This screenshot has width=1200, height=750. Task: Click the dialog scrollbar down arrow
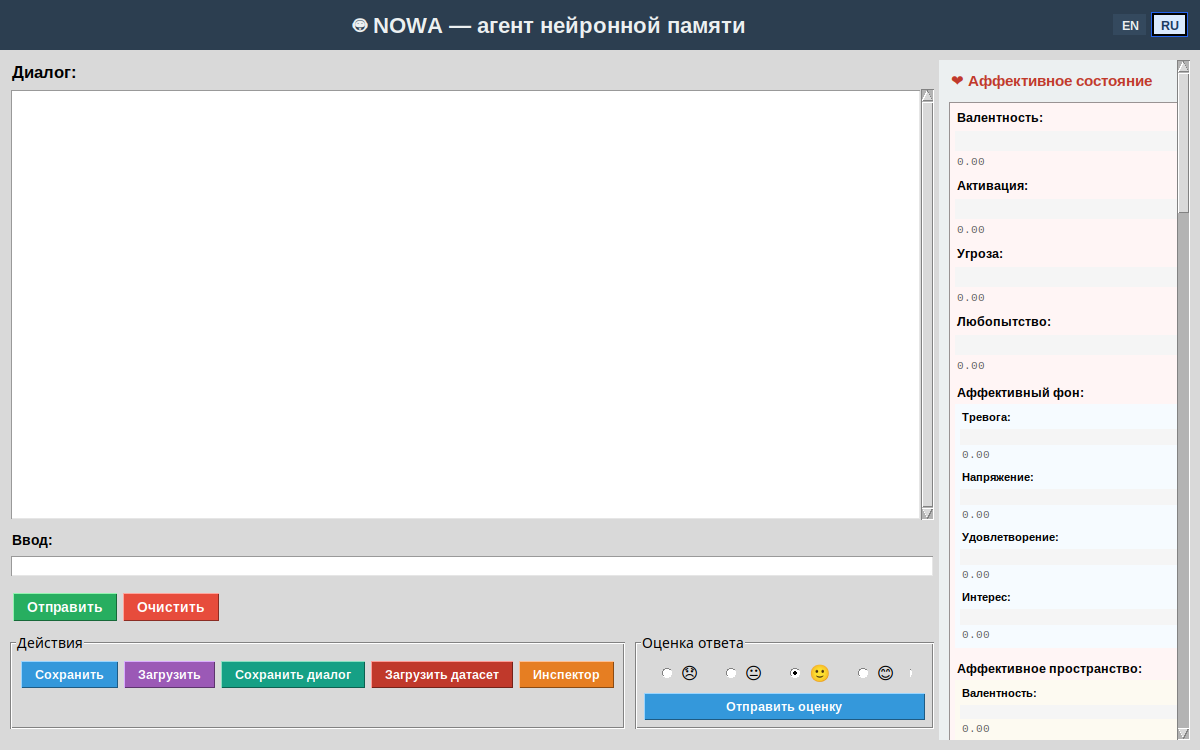(927, 513)
